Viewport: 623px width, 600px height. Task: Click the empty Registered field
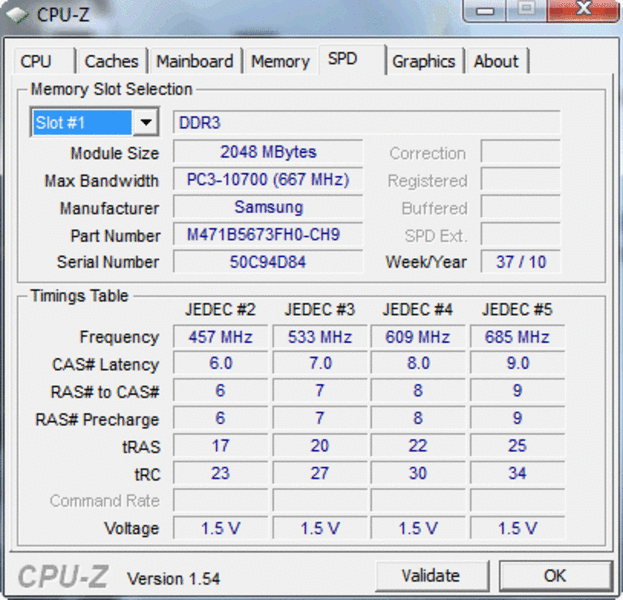(520, 180)
